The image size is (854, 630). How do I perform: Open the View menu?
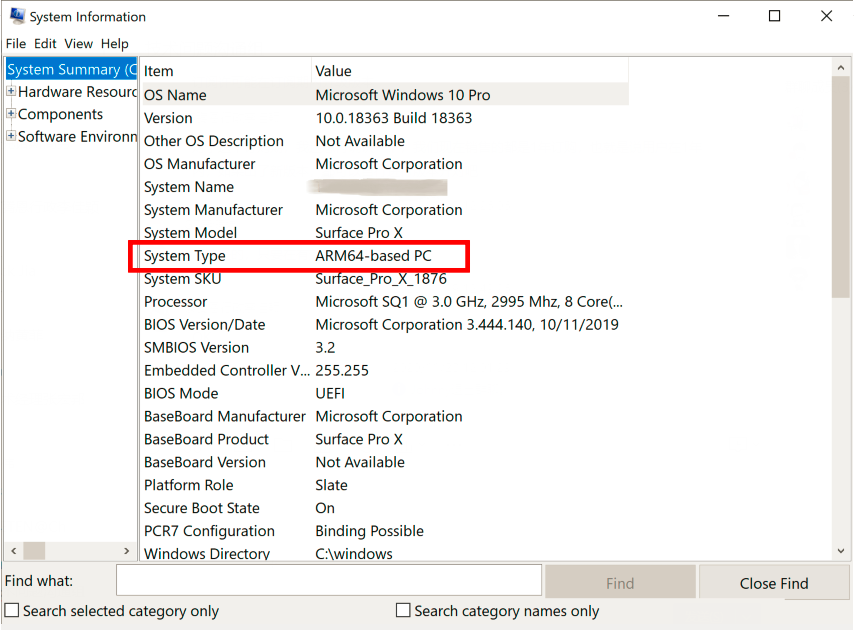click(78, 44)
